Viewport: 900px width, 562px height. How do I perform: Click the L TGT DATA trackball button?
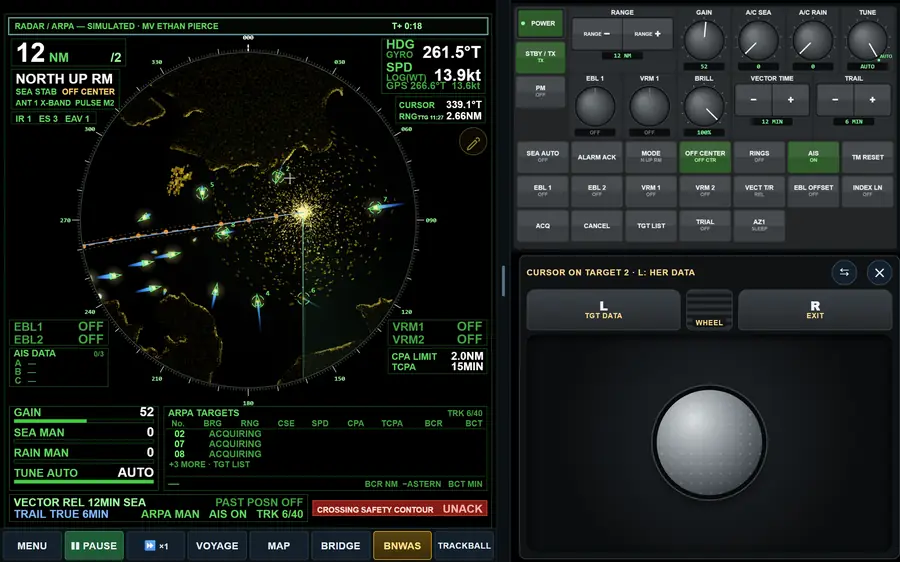click(x=603, y=309)
